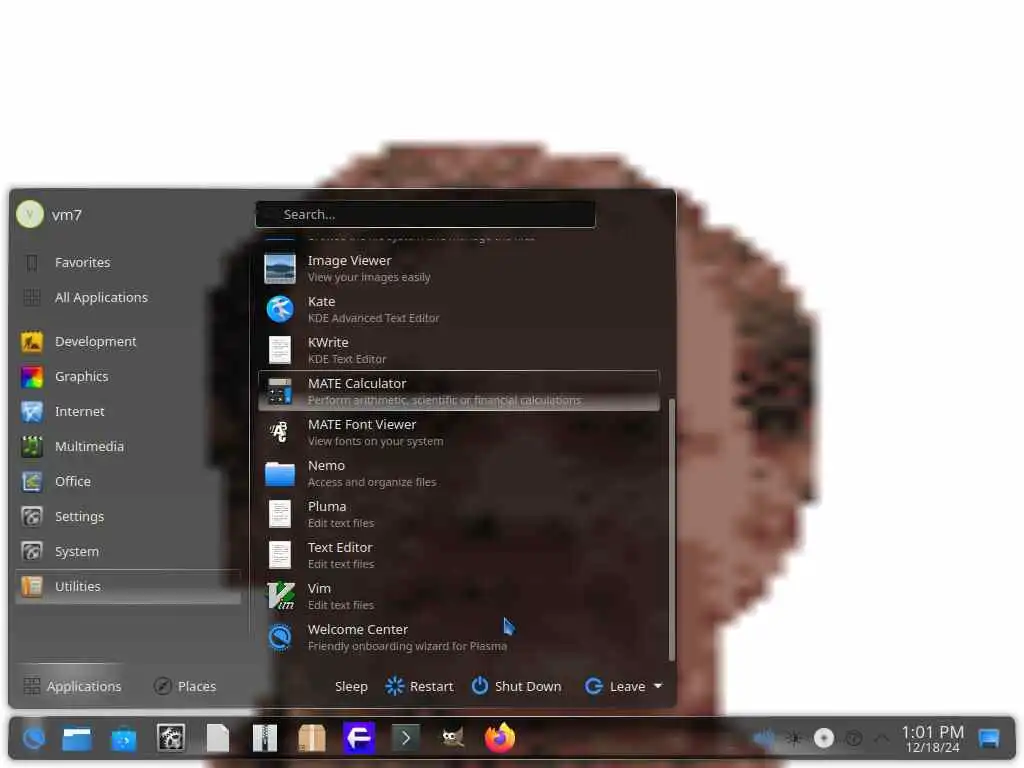Switch to the Applications tab
Image resolution: width=1024 pixels, height=768 pixels.
pos(72,686)
